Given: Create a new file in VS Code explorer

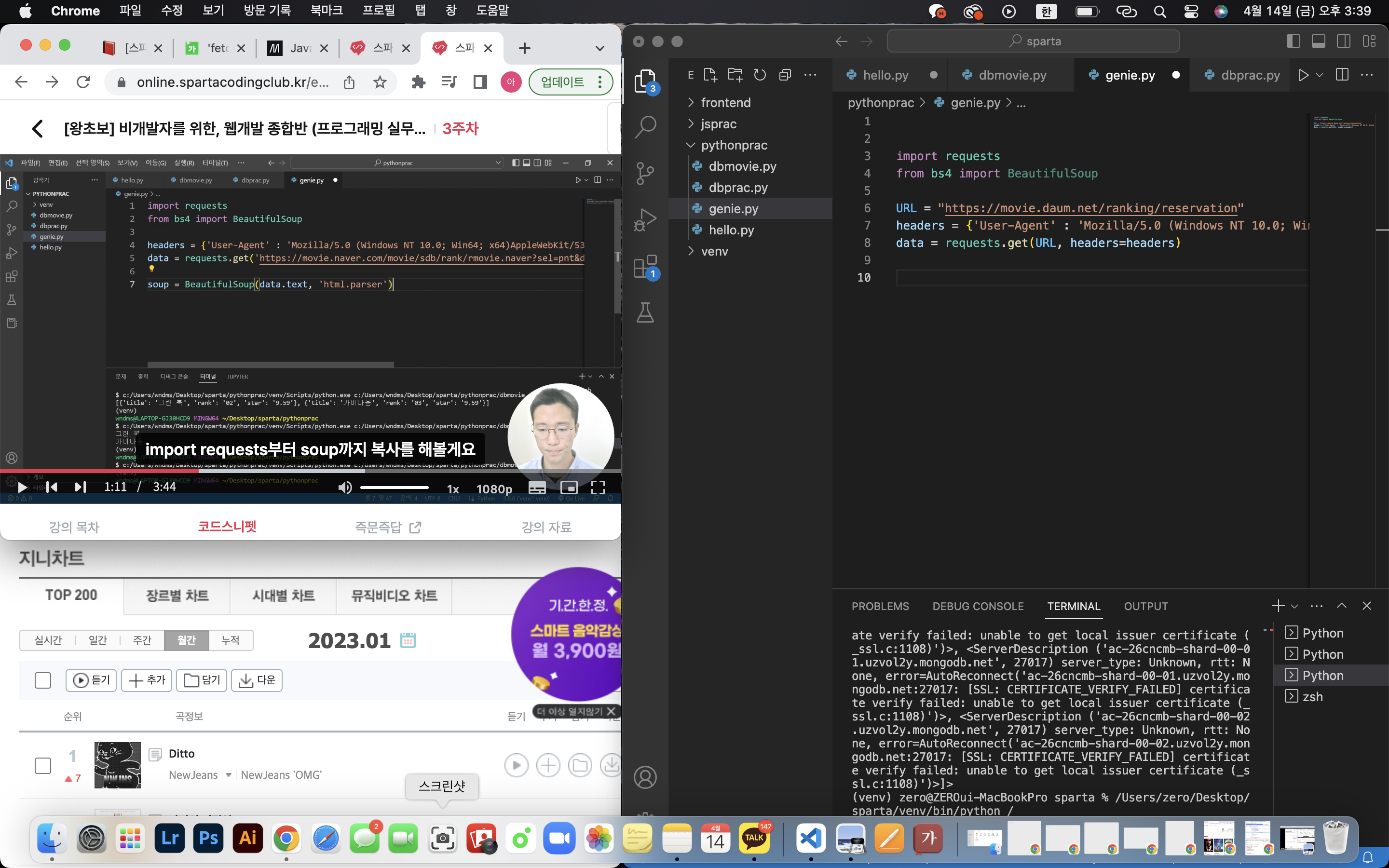Looking at the screenshot, I should [x=710, y=75].
